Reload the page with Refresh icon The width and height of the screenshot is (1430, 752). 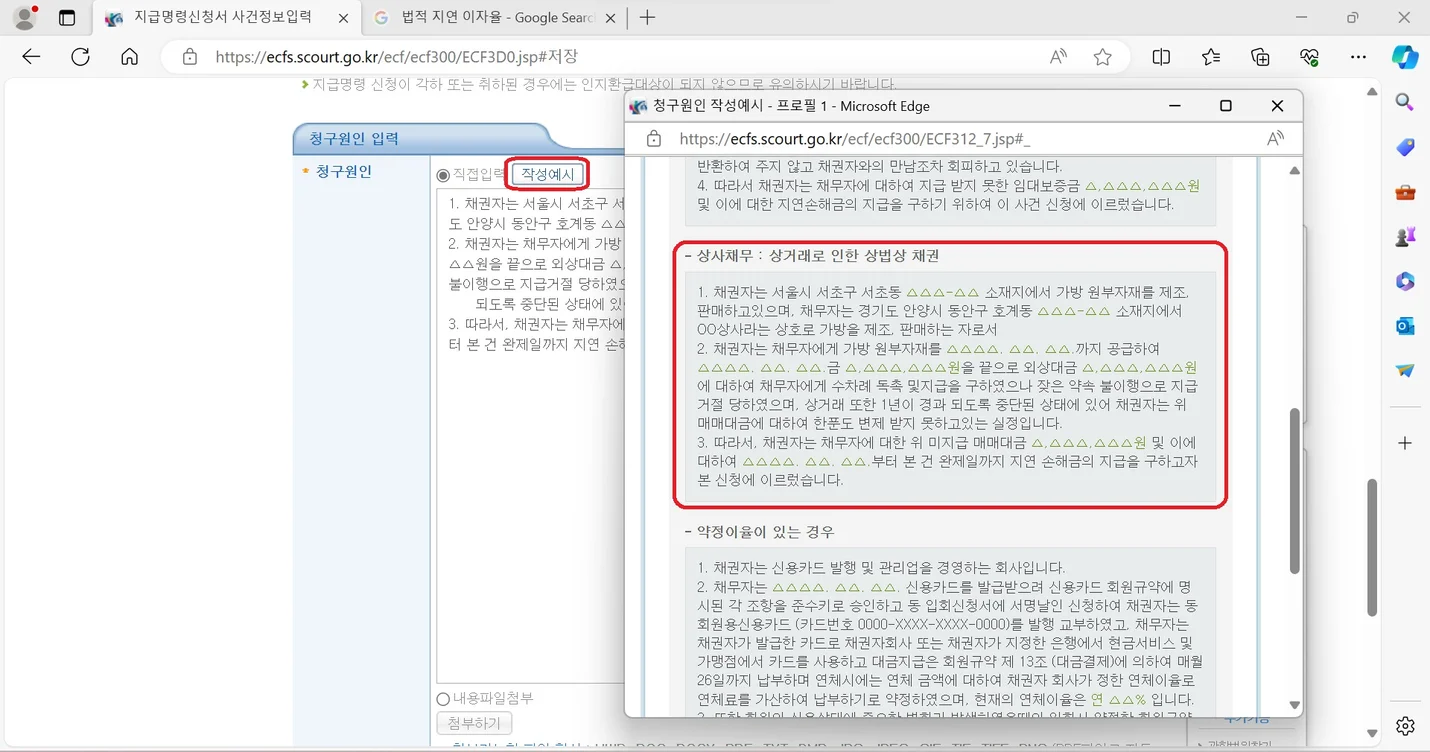pyautogui.click(x=81, y=57)
